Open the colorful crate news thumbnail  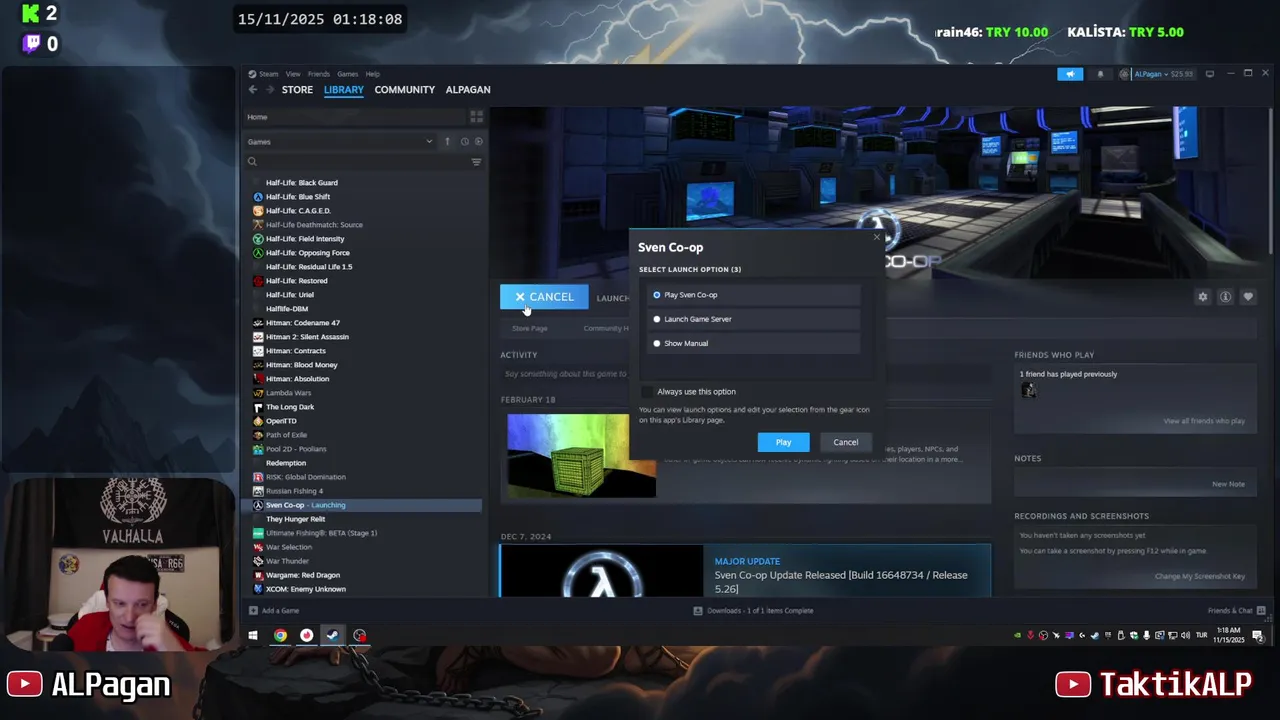581,455
